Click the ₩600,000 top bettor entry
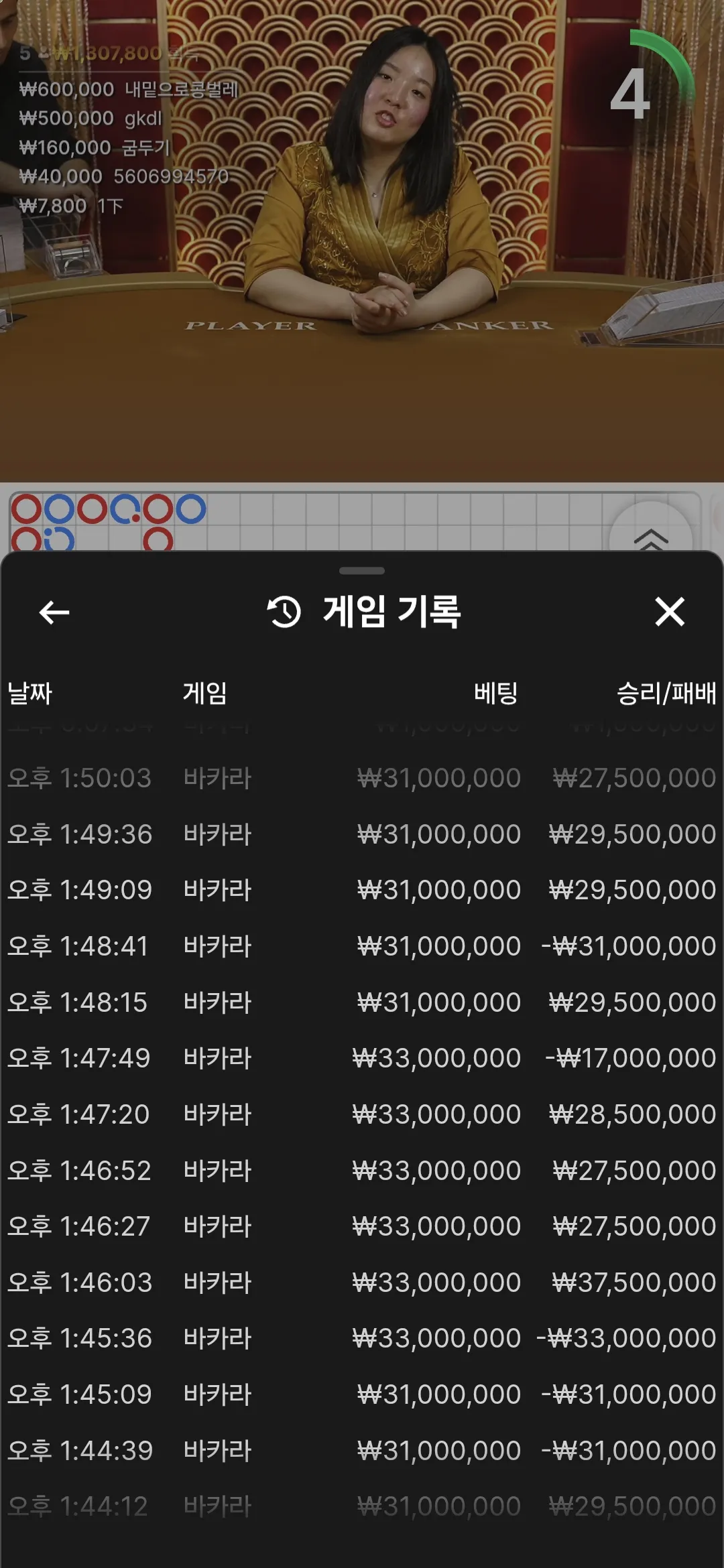 click(x=129, y=89)
